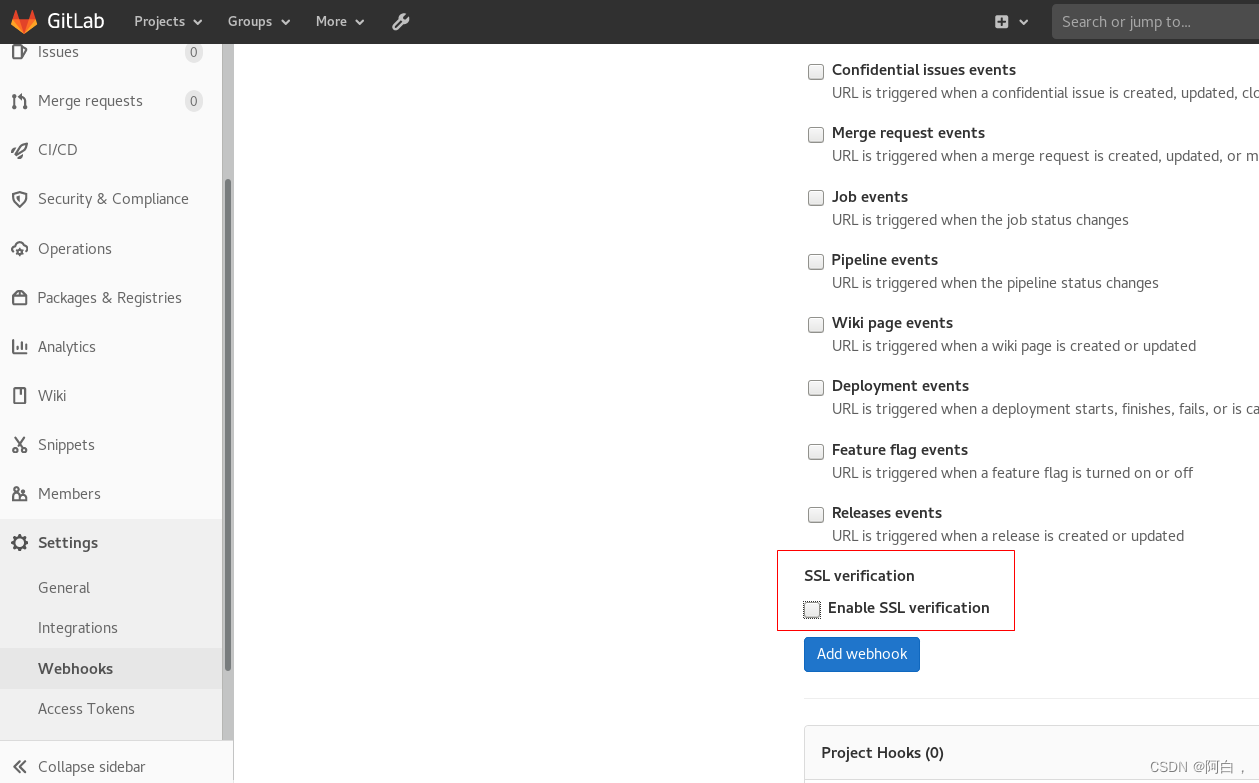Click the sidebar vertical scrollbar
This screenshot has height=783, width=1259.
coord(228,425)
